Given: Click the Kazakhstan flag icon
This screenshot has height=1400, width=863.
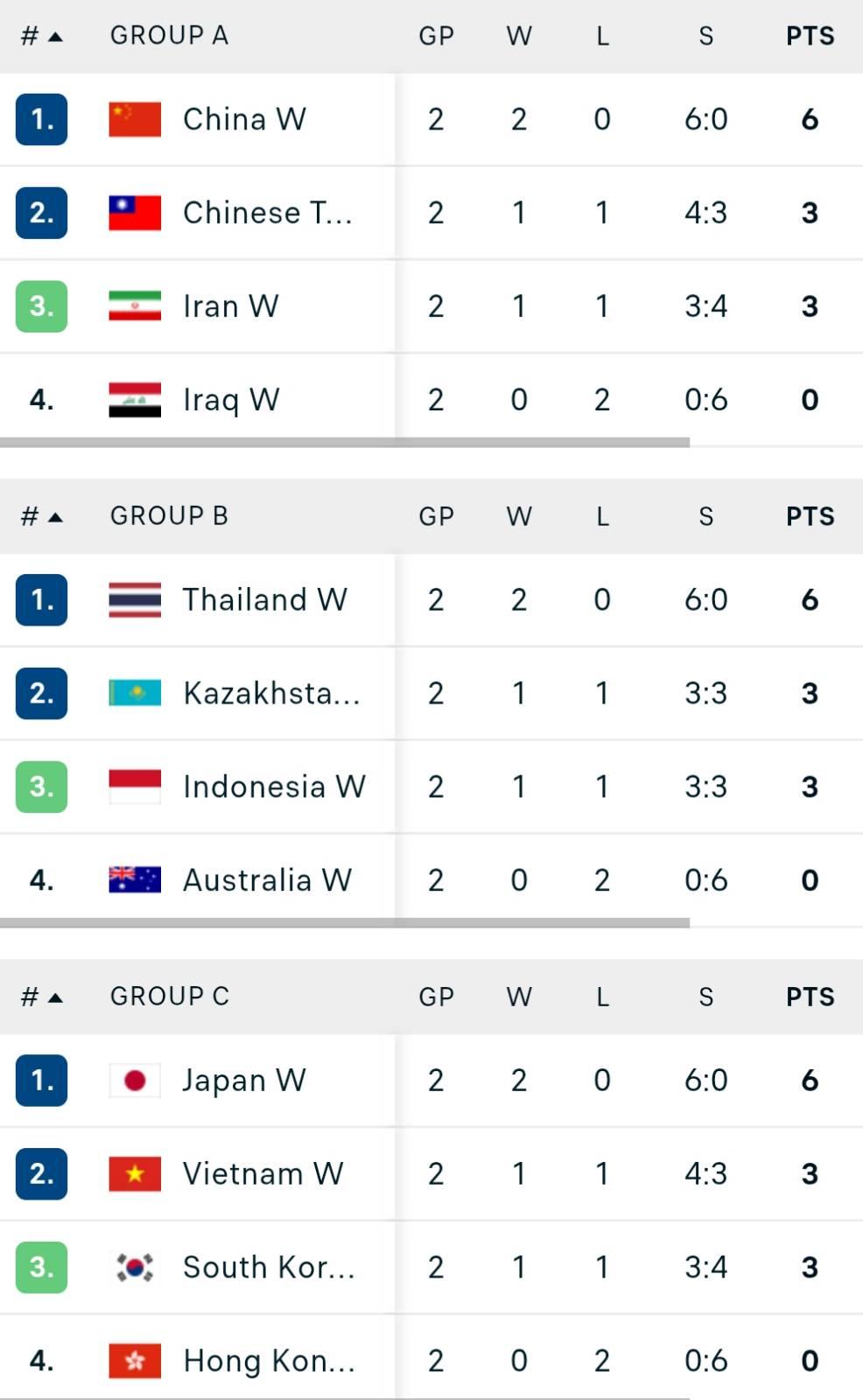Looking at the screenshot, I should click(x=135, y=693).
